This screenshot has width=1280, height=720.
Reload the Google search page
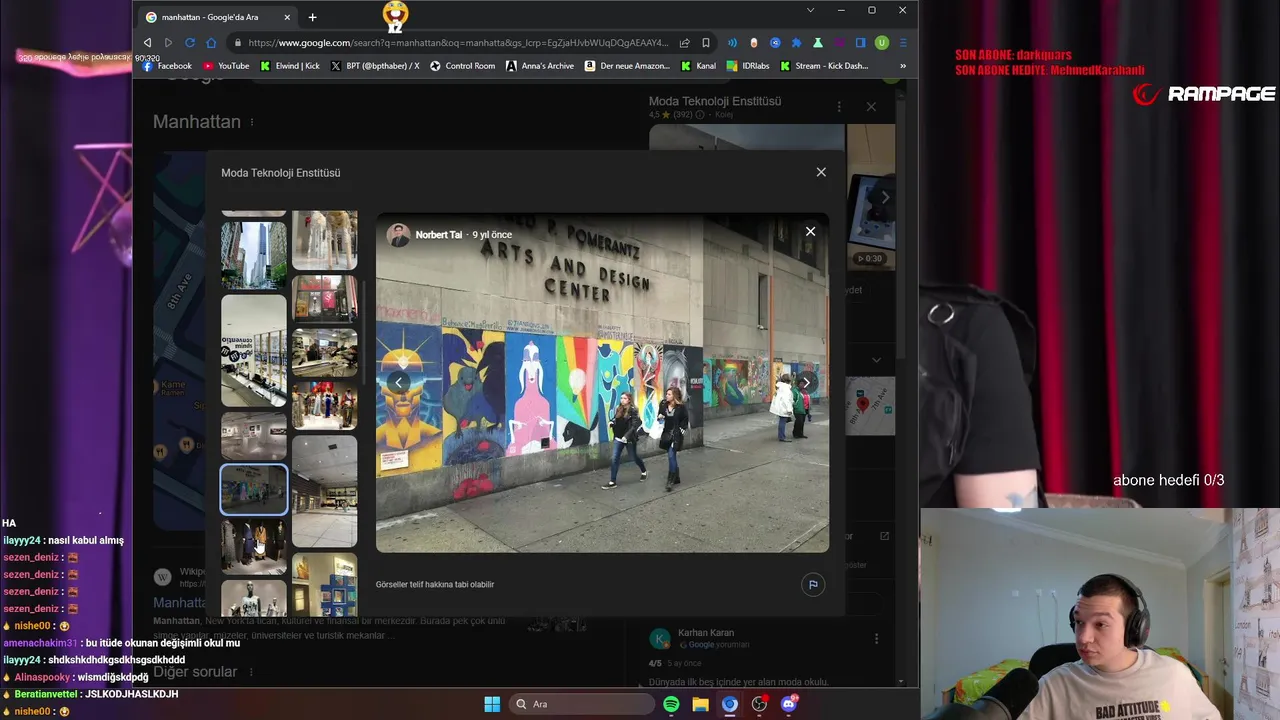[190, 43]
